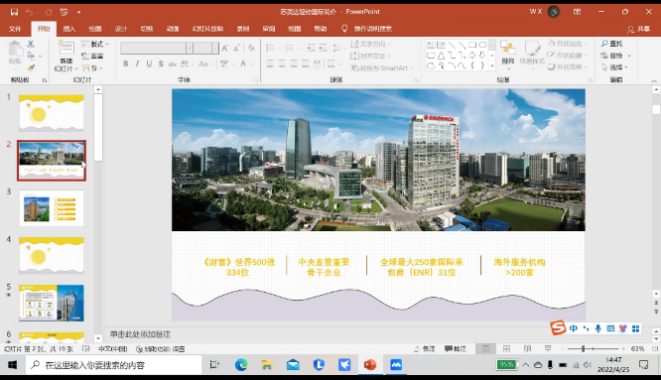Viewport: 661px width, 380px height.
Task: Select slide 3 thumbnail
Action: (x=51, y=208)
